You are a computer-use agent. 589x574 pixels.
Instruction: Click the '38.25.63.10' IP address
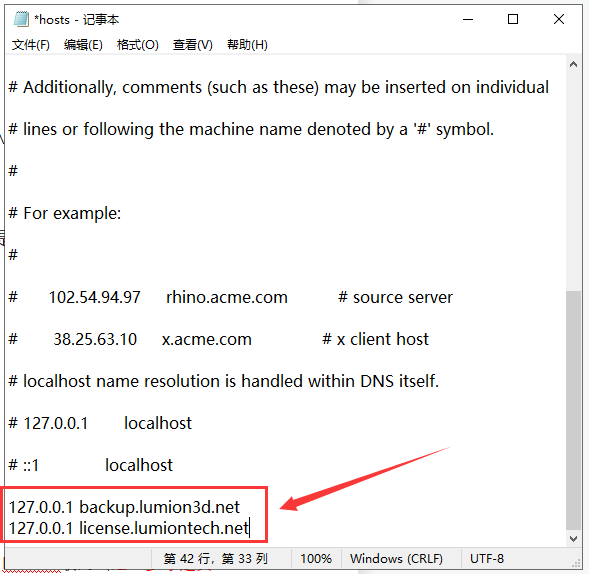pyautogui.click(x=95, y=340)
